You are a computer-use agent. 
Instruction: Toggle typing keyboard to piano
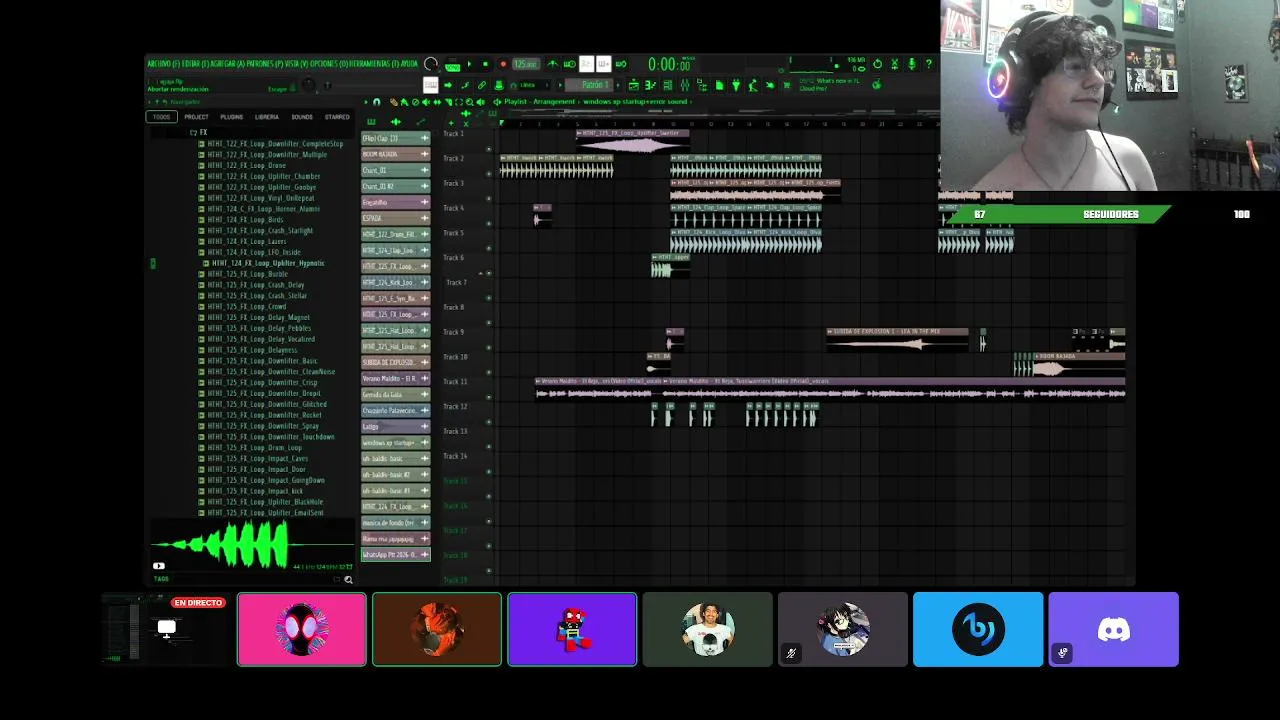pos(430,85)
